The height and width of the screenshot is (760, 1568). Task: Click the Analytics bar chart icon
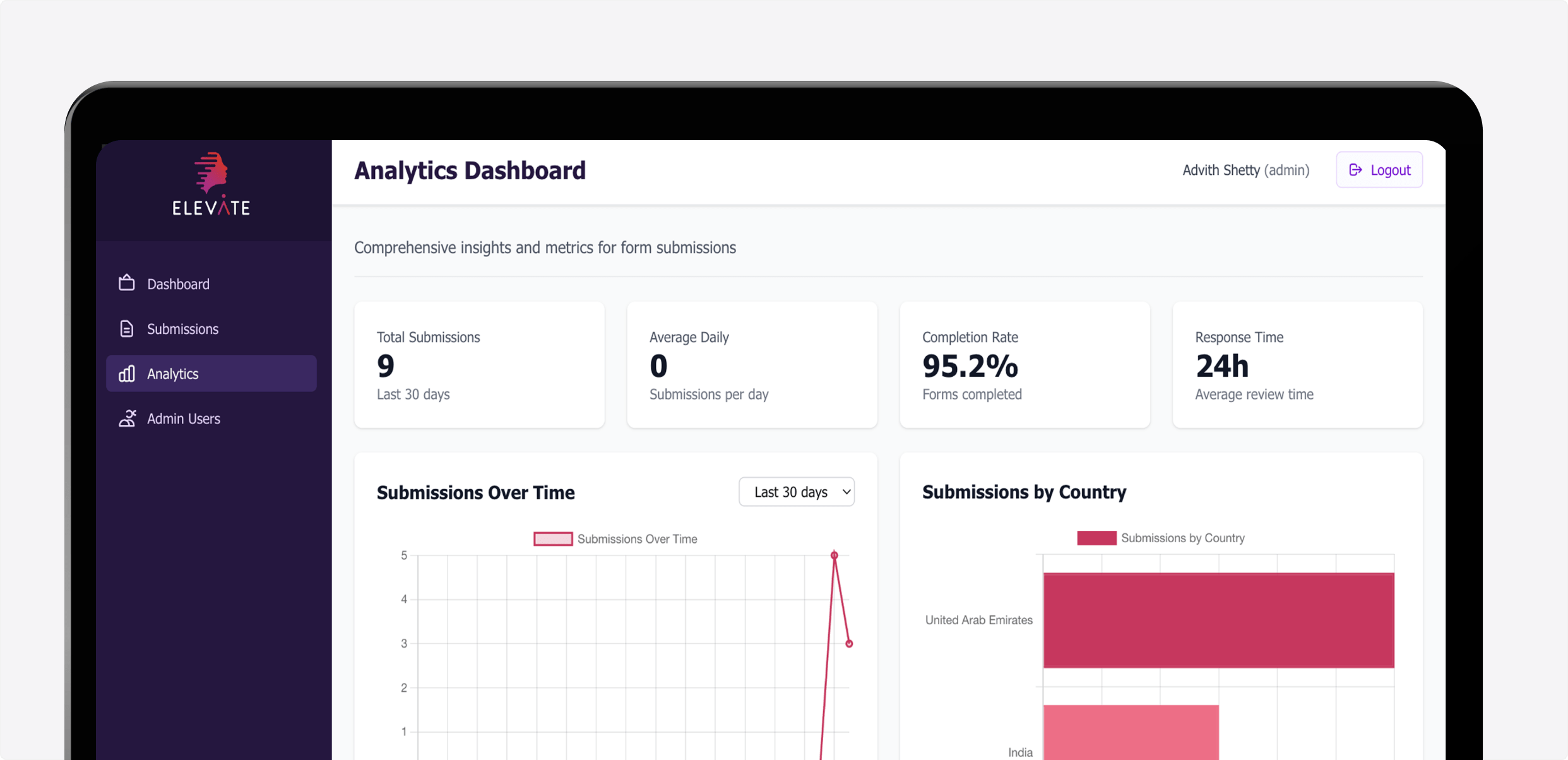click(127, 374)
